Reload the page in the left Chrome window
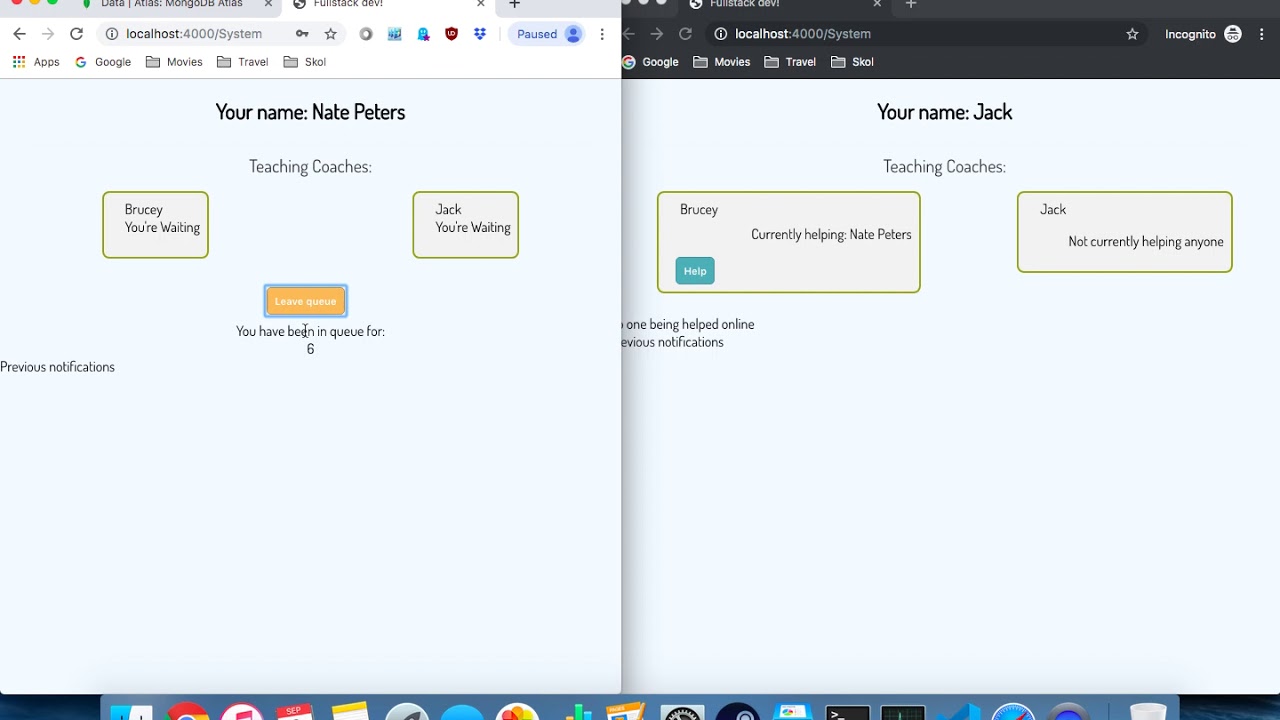Image resolution: width=1280 pixels, height=720 pixels. [x=76, y=34]
